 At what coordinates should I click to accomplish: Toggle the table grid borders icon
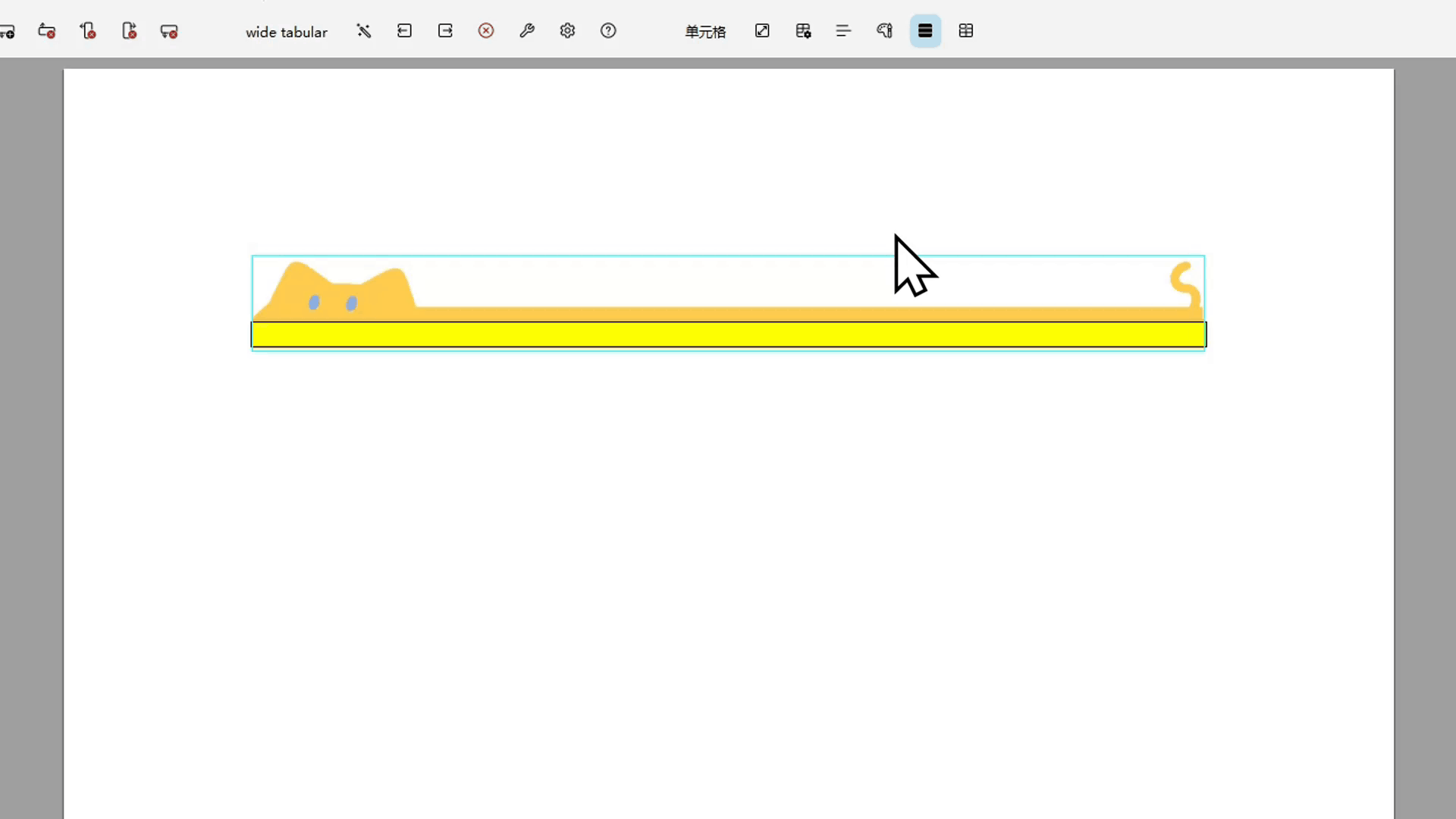point(966,31)
